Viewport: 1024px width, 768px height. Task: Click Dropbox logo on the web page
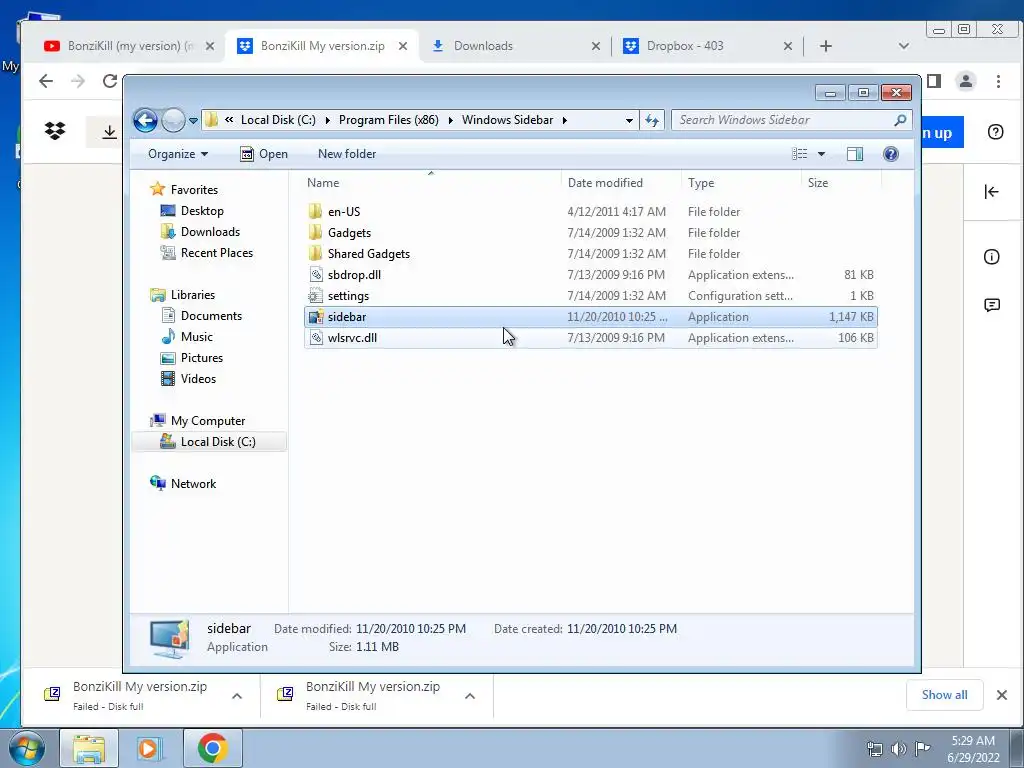55,131
